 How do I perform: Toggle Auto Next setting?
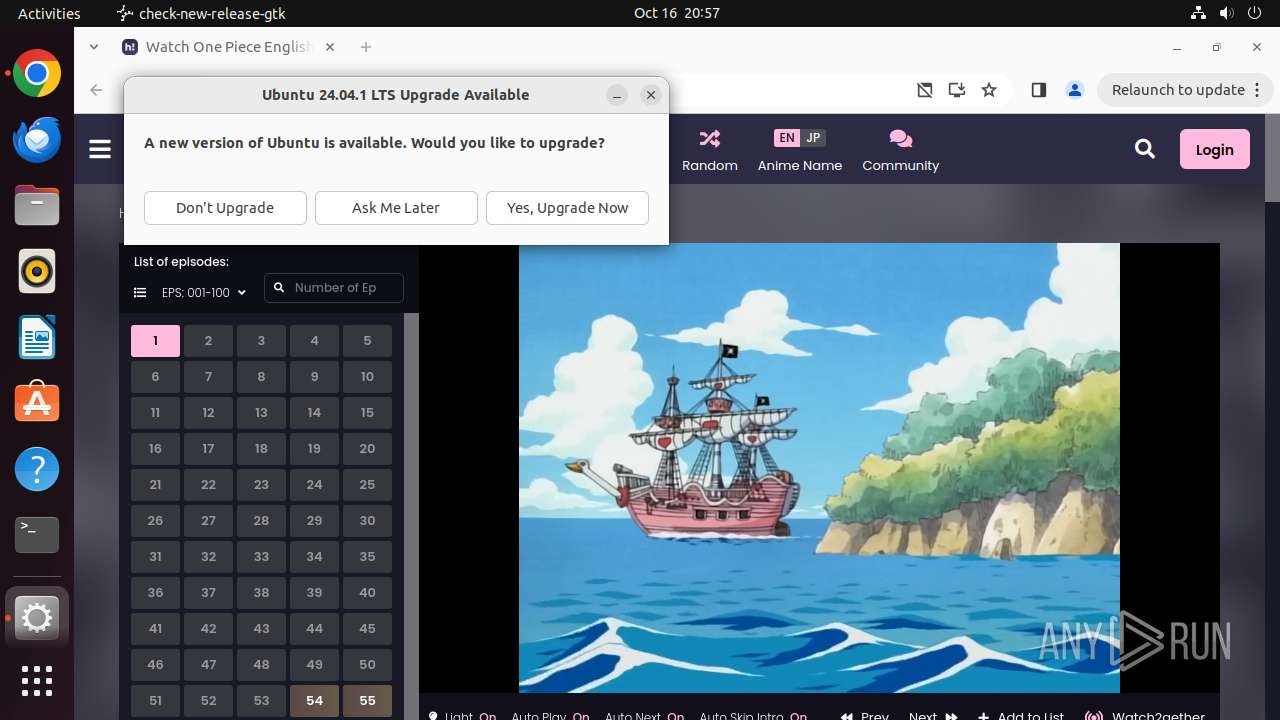pos(644,716)
